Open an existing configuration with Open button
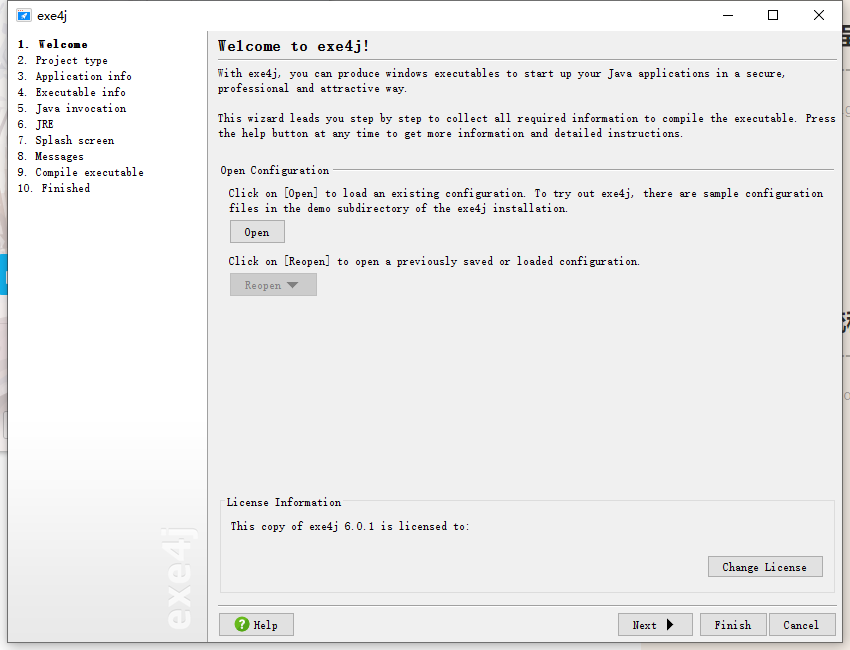The image size is (850, 650). pyautogui.click(x=257, y=232)
